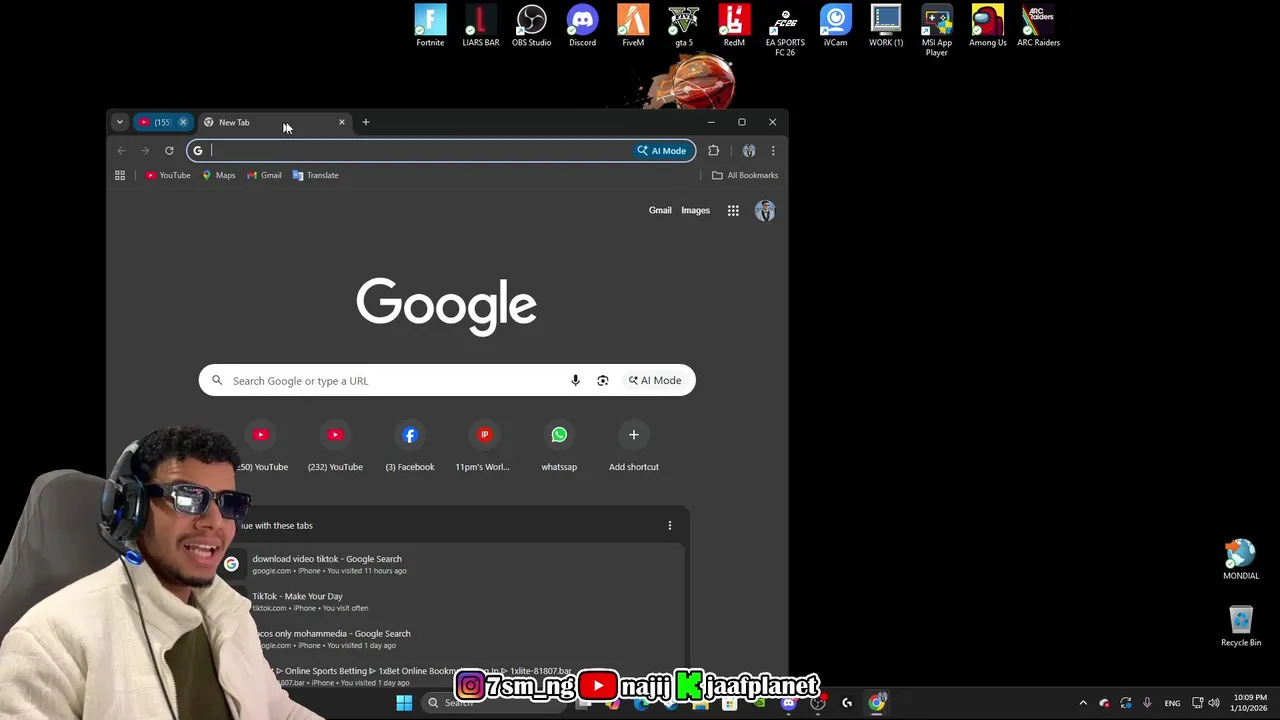Open the whatssap shortcut
The height and width of the screenshot is (720, 1280).
tap(559, 446)
